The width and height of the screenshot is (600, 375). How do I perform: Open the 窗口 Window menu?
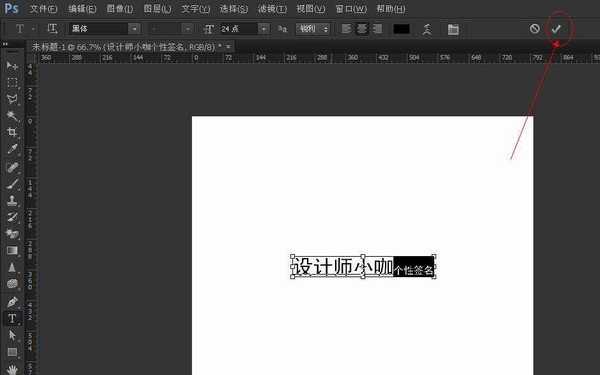point(351,8)
